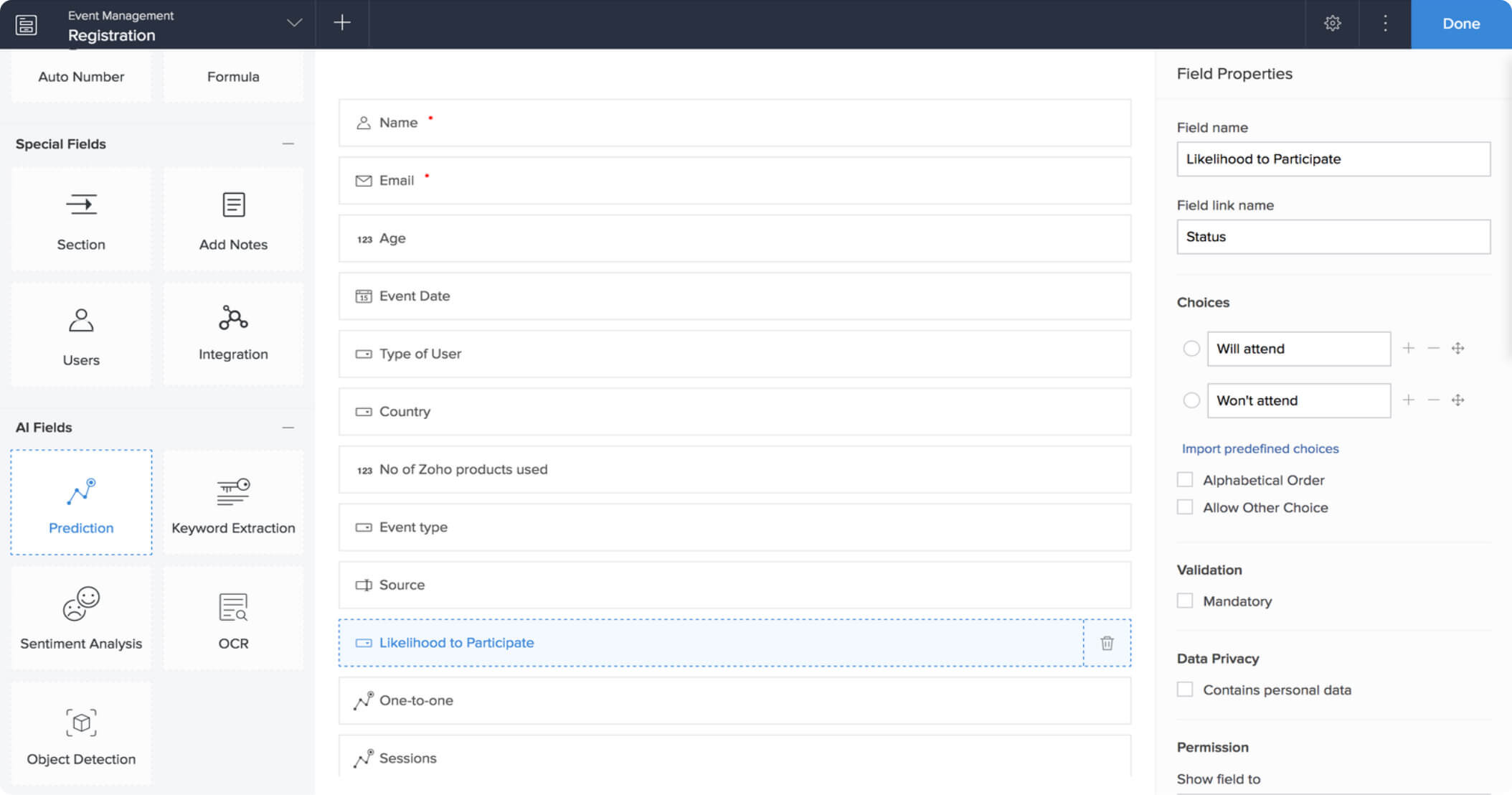Collapse the Special Fields section

(288, 144)
